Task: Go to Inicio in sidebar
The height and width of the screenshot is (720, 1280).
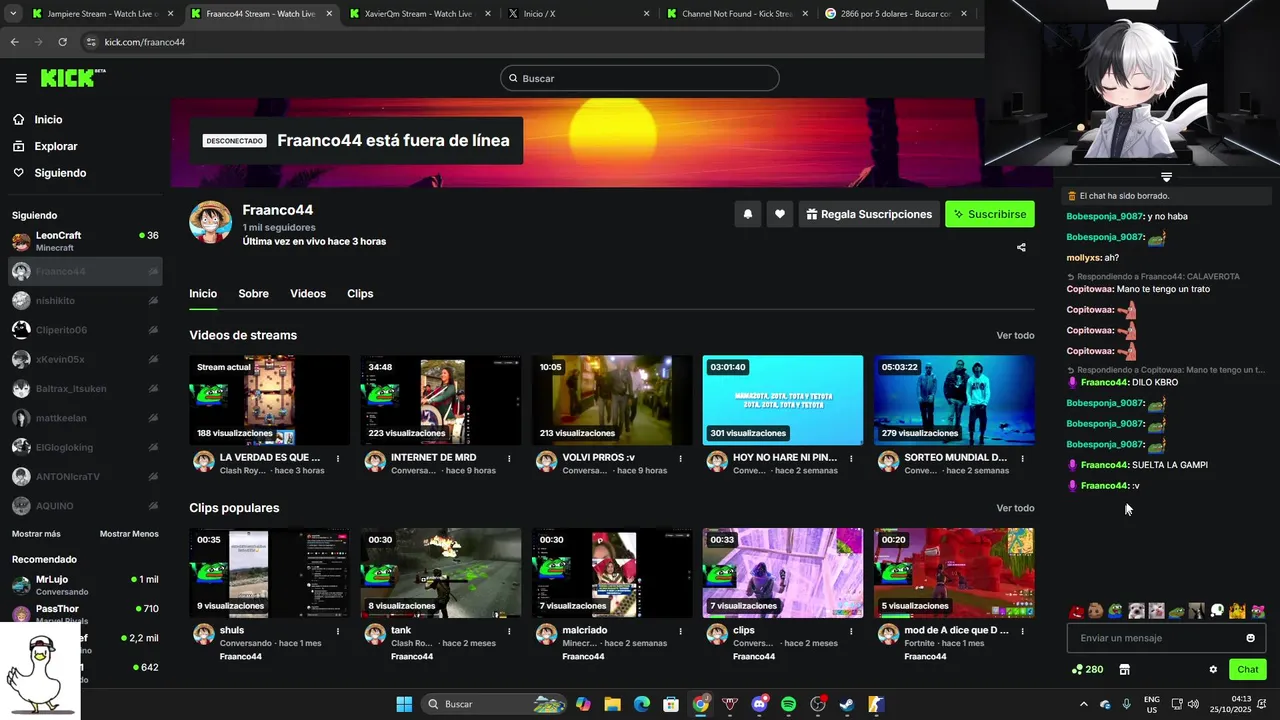Action: coord(48,120)
